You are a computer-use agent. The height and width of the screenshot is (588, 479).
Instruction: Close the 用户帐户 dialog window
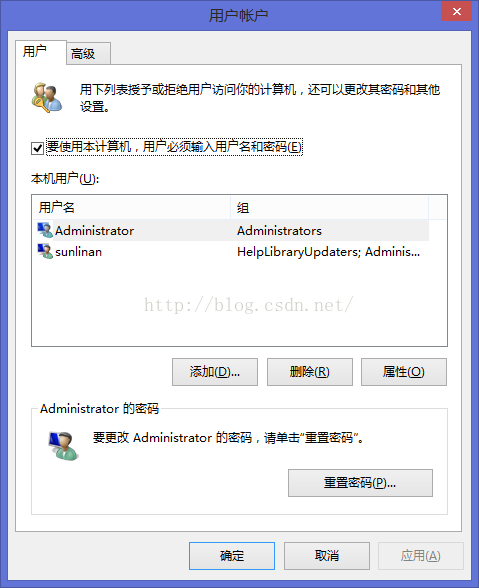[456, 11]
